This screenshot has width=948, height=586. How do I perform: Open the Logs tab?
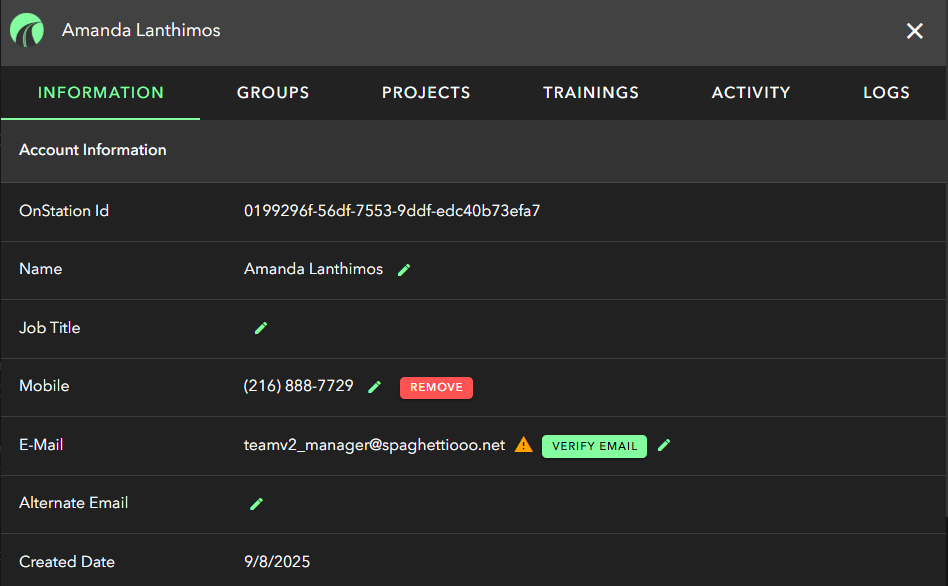click(886, 93)
